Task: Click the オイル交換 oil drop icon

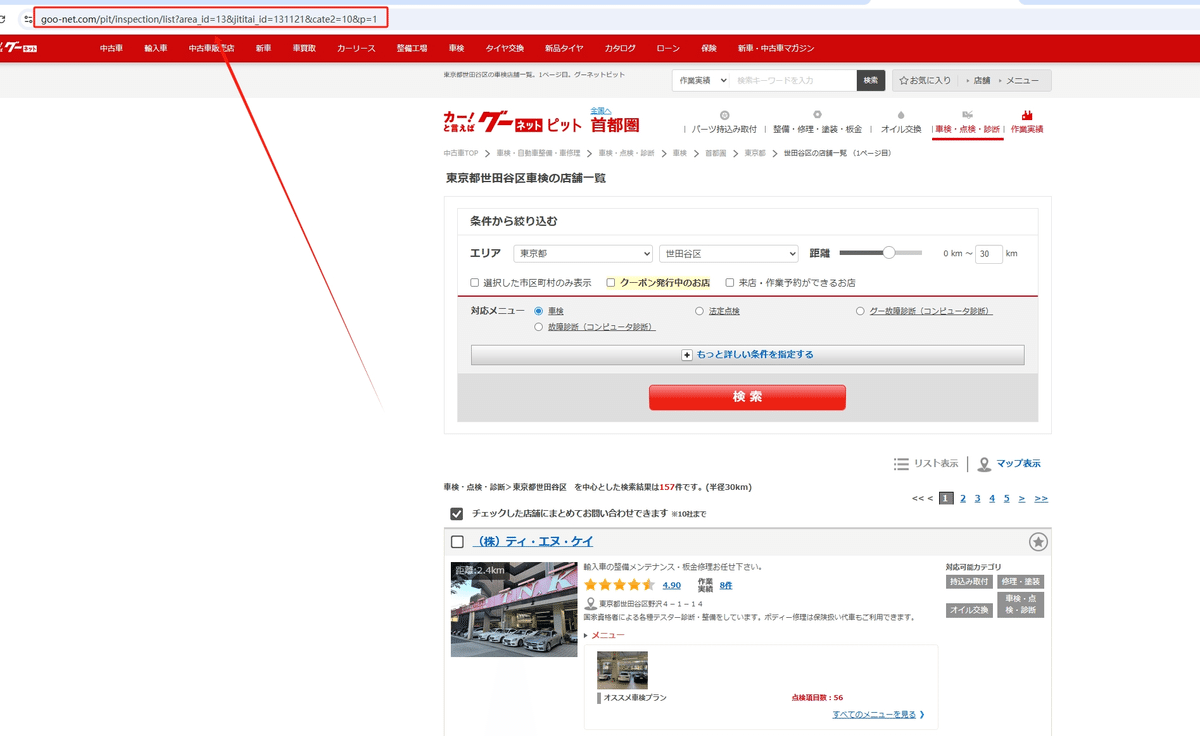Action: [901, 115]
